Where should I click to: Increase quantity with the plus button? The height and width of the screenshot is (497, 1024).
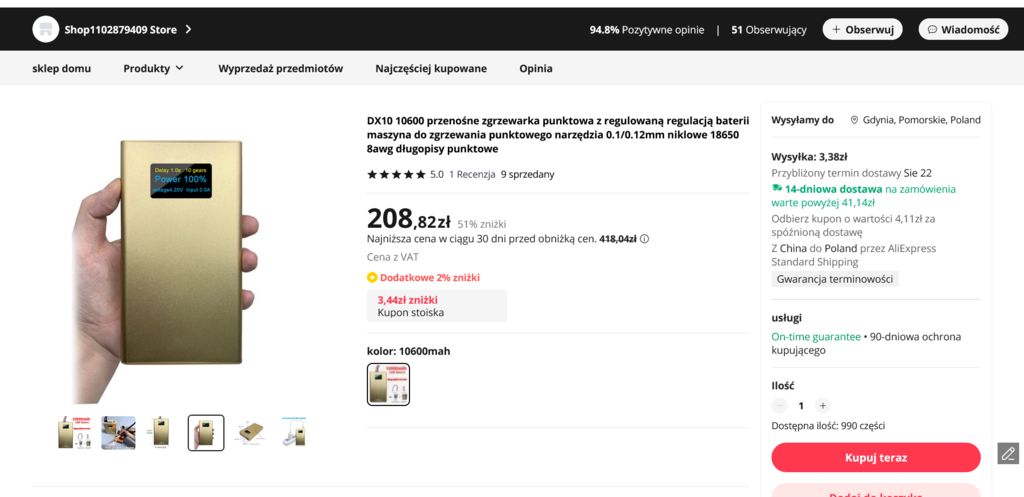822,406
